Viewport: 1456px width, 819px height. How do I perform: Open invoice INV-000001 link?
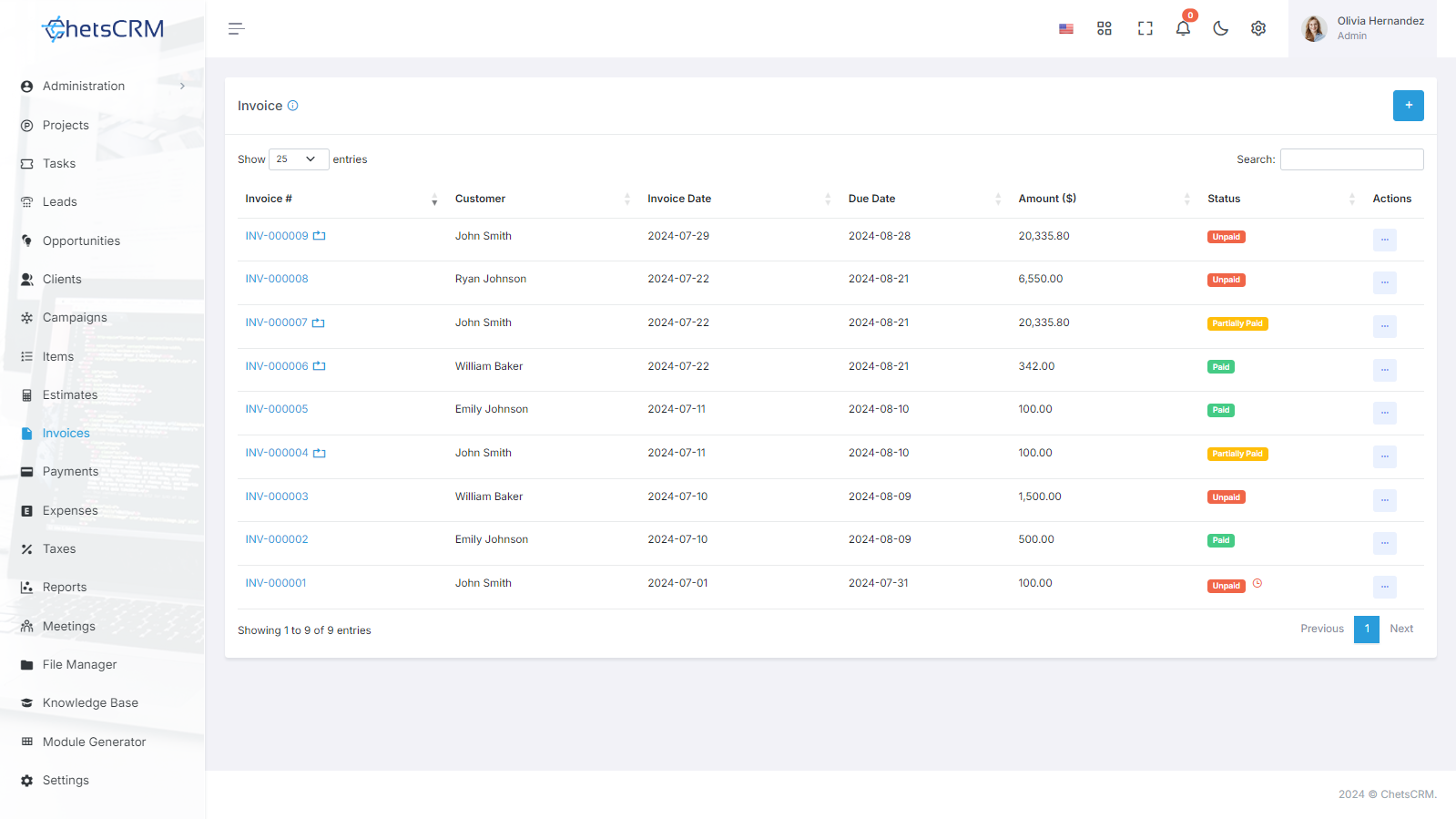point(276,583)
